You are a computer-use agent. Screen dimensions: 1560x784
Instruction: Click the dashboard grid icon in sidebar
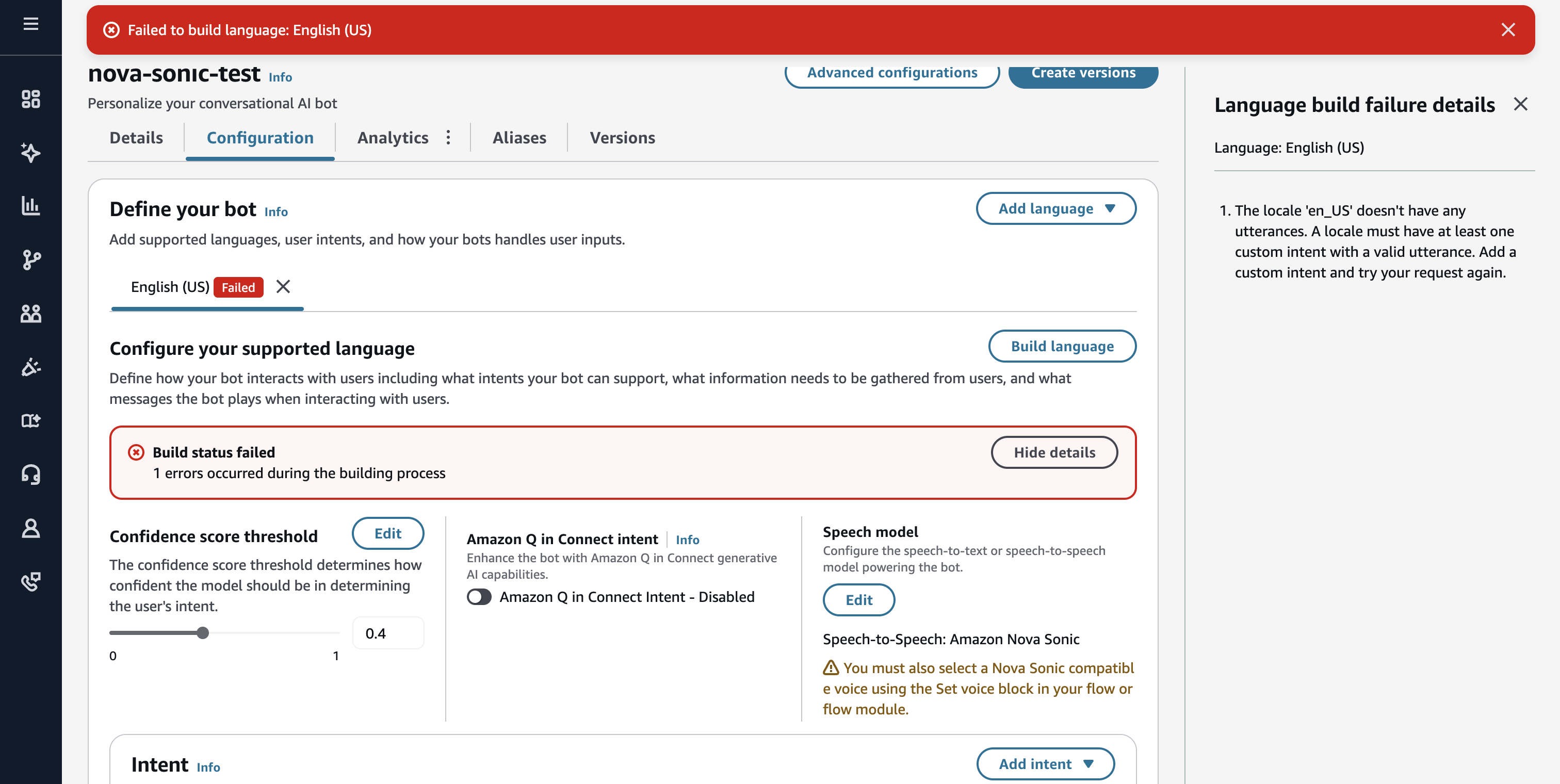tap(30, 99)
